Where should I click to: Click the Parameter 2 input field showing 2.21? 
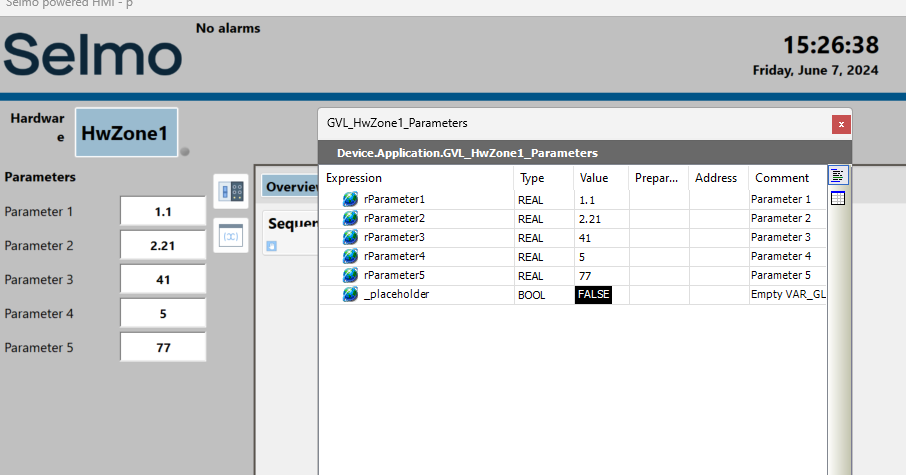pyautogui.click(x=163, y=245)
